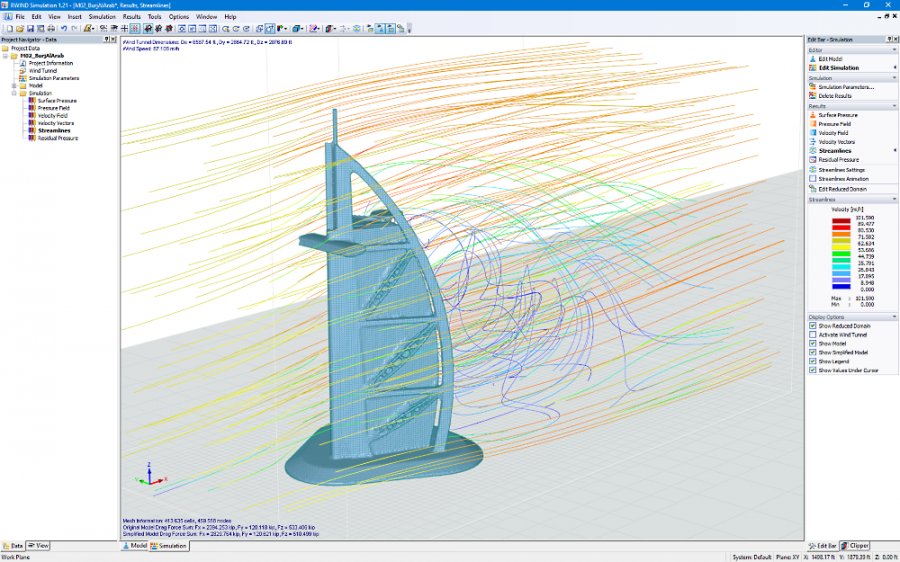The height and width of the screenshot is (562, 900).
Task: Click the Simulation Parameters icon in navigator tree
Action: point(23,78)
